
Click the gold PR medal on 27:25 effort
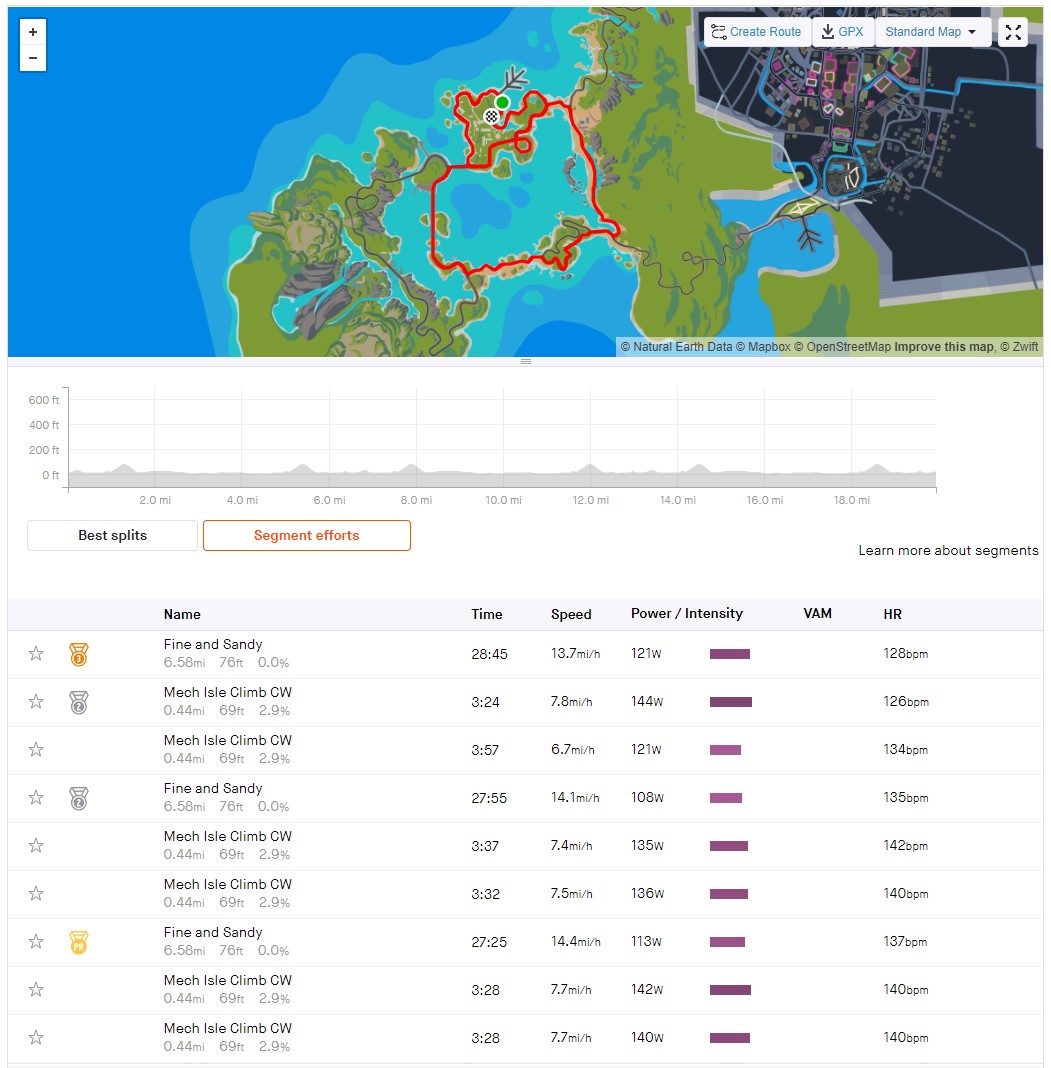point(79,942)
